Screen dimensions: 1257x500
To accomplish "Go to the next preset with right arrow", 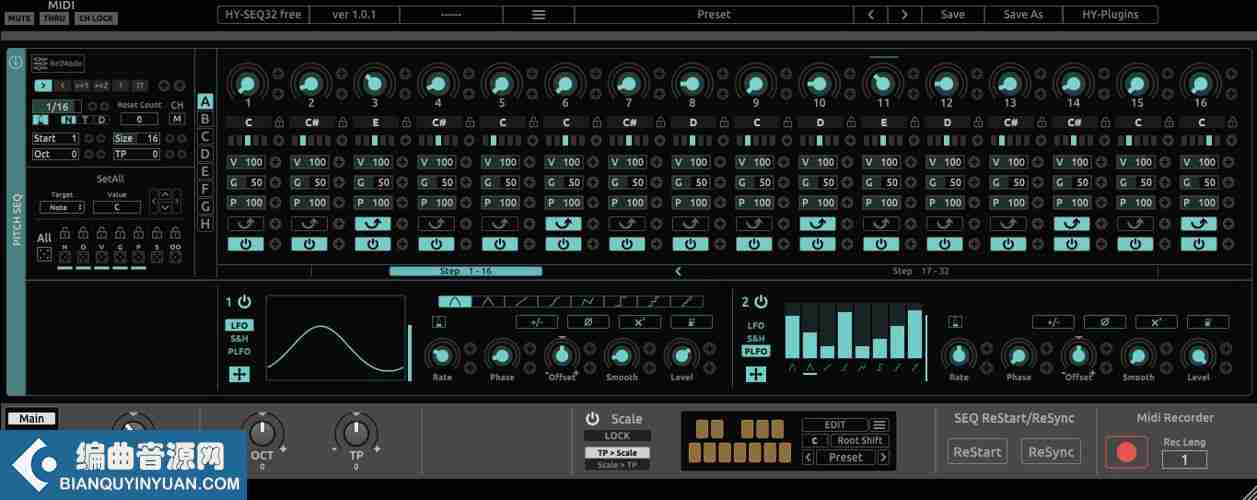I will pyautogui.click(x=905, y=15).
